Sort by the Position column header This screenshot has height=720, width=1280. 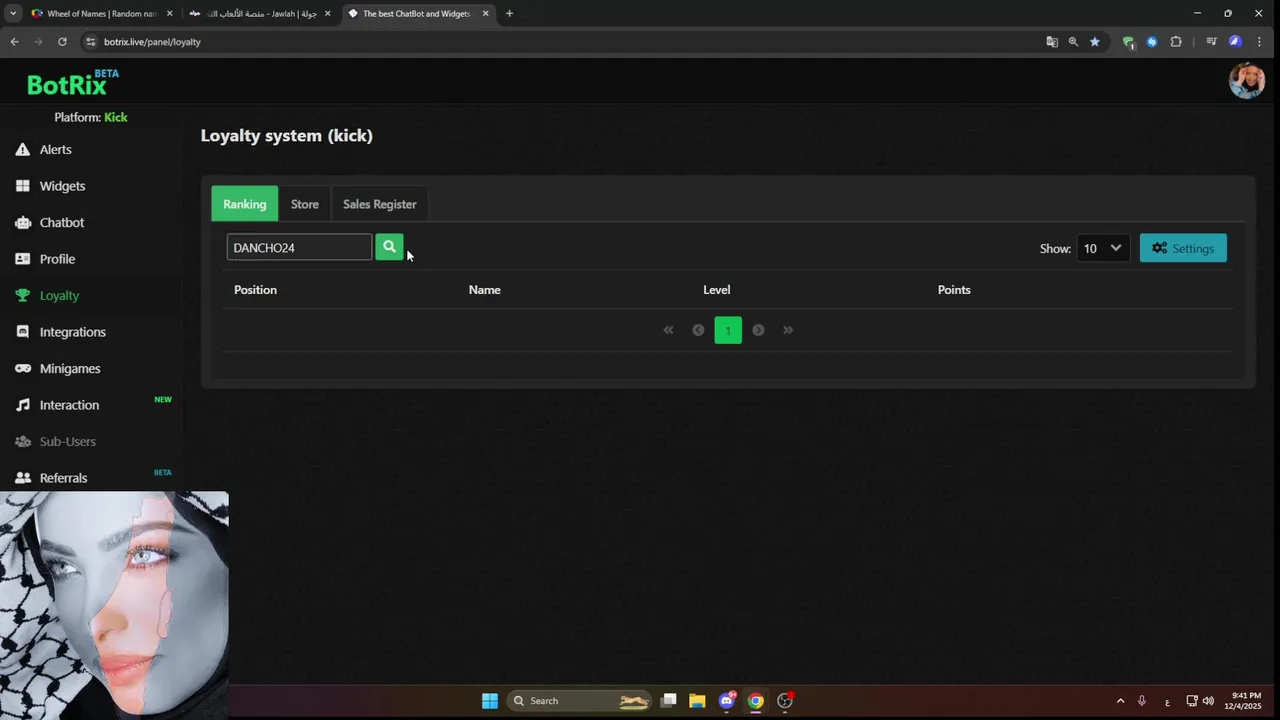[x=255, y=290]
